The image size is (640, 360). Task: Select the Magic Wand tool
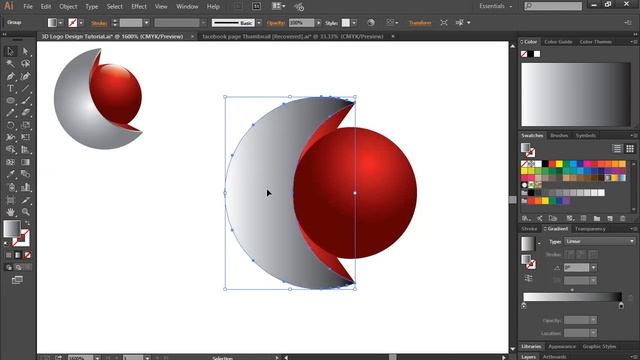click(10, 64)
